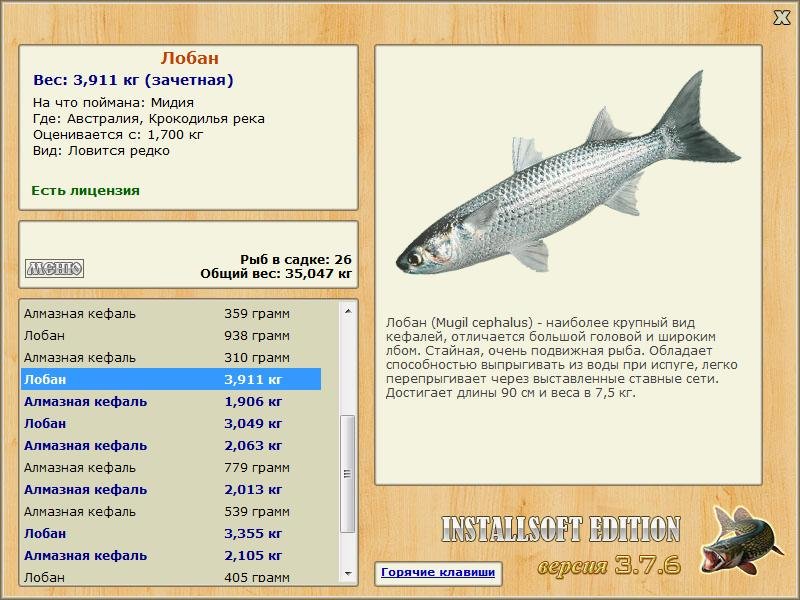Click Где: Австралия, Крокодилья река line

[148, 119]
